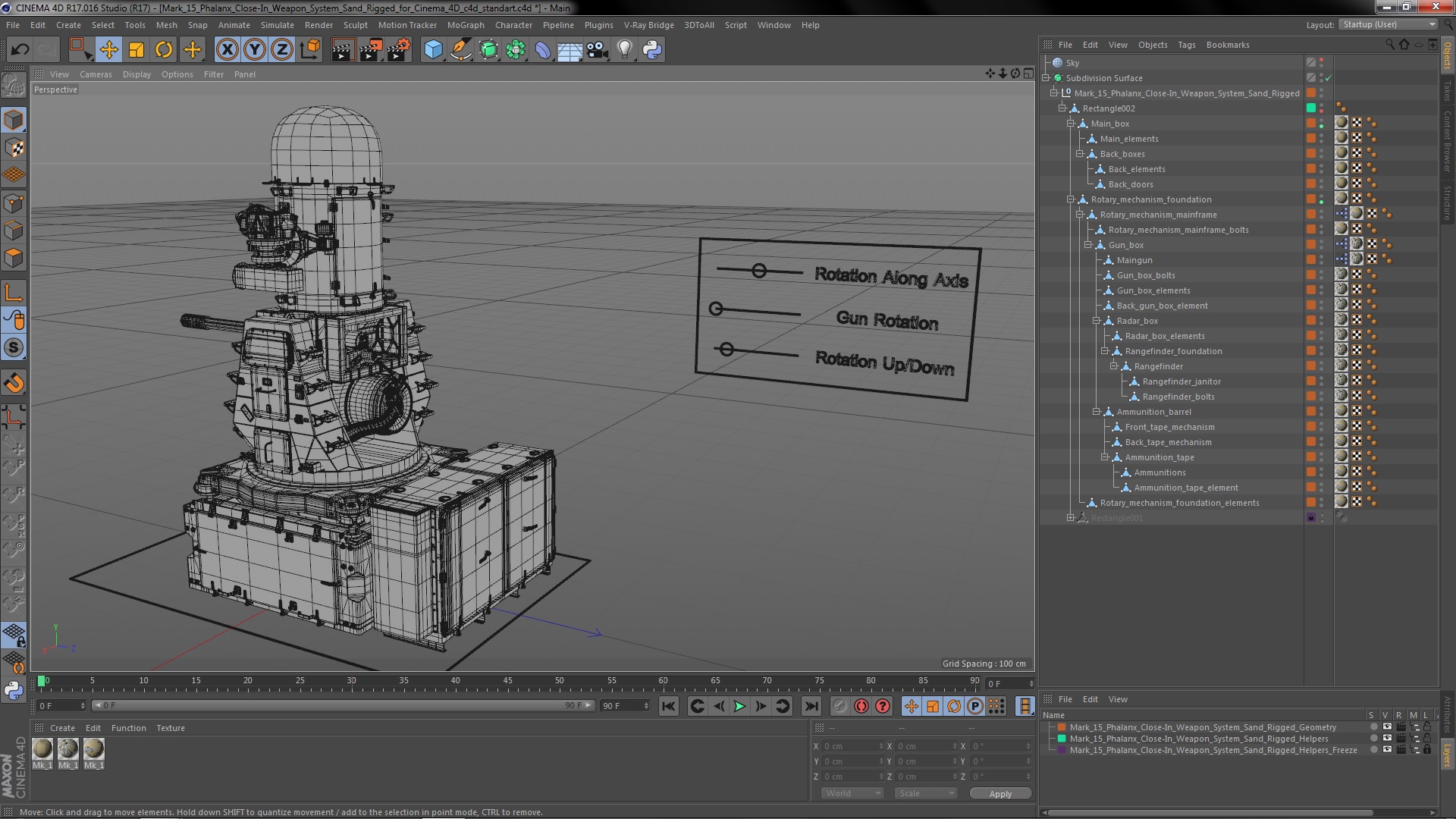Click the Geometry layer color swatch
Viewport: 1456px width, 819px height.
1062,727
